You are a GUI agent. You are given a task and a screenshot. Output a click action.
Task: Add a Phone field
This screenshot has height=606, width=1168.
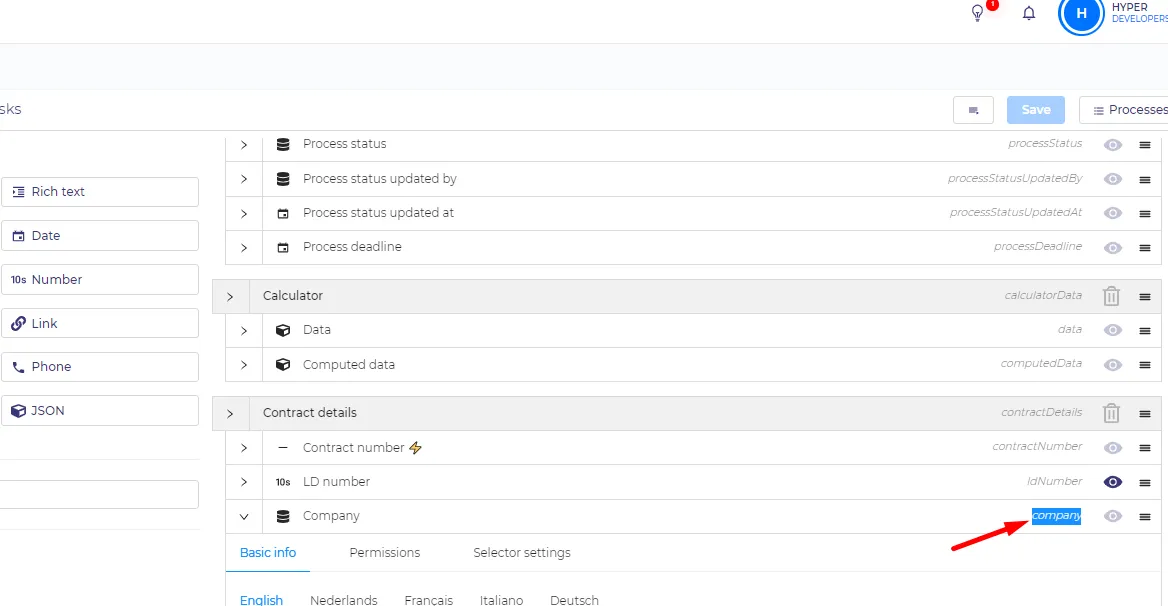(x=100, y=366)
